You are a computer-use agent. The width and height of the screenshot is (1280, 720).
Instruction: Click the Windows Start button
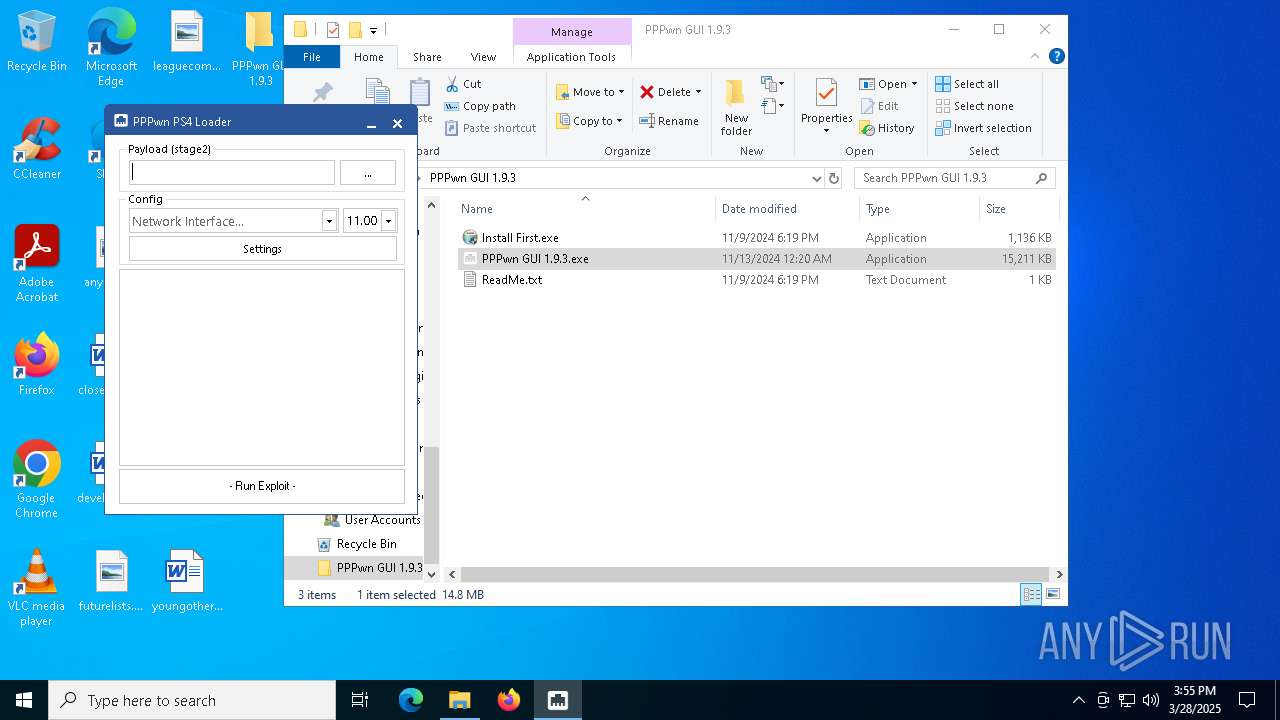click(24, 700)
